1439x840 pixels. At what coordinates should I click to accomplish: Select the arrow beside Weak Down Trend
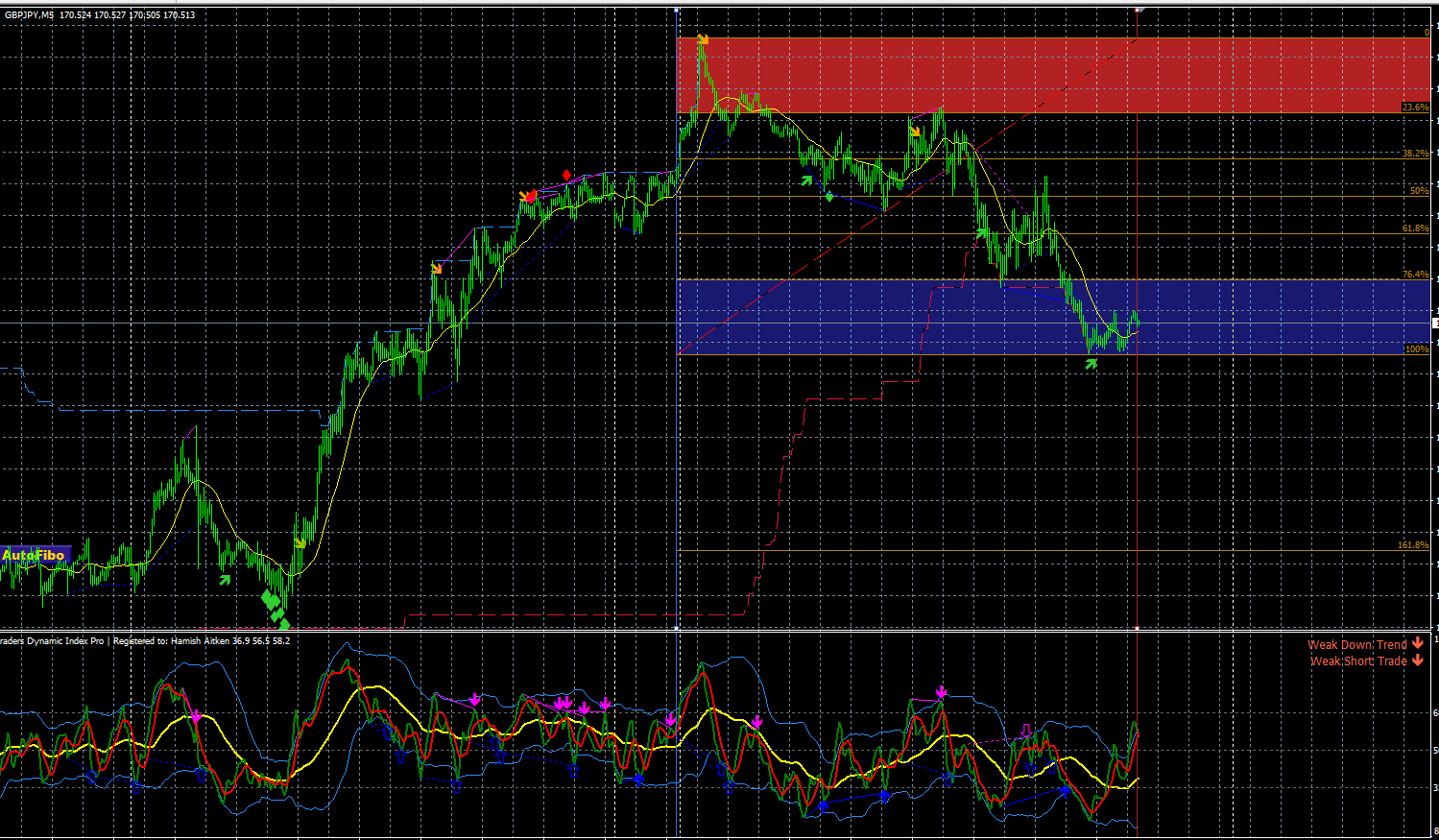pos(1418,644)
